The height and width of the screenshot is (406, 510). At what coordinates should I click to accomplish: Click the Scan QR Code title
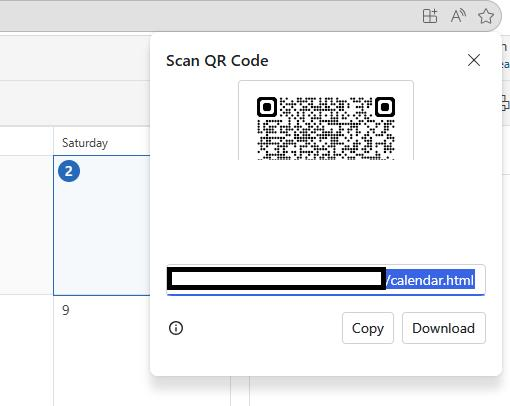pyautogui.click(x=217, y=61)
